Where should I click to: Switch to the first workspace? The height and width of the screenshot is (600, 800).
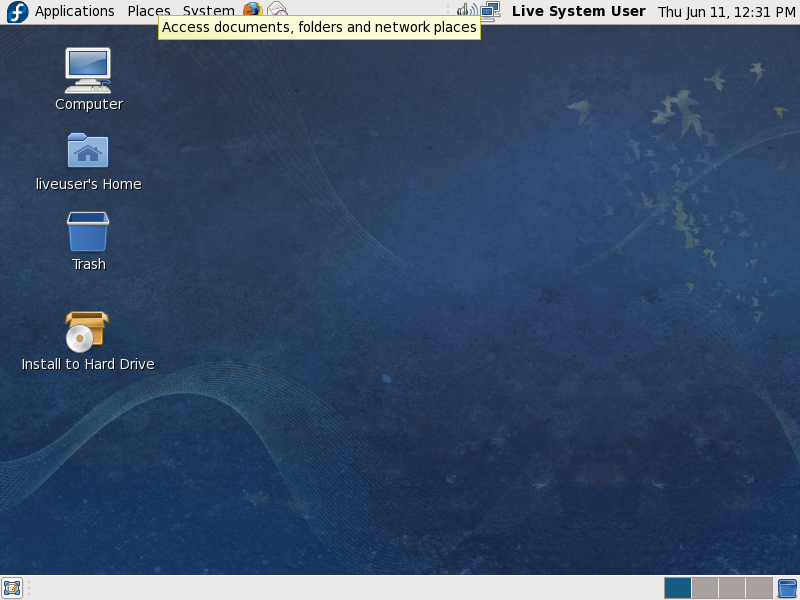pos(677,588)
